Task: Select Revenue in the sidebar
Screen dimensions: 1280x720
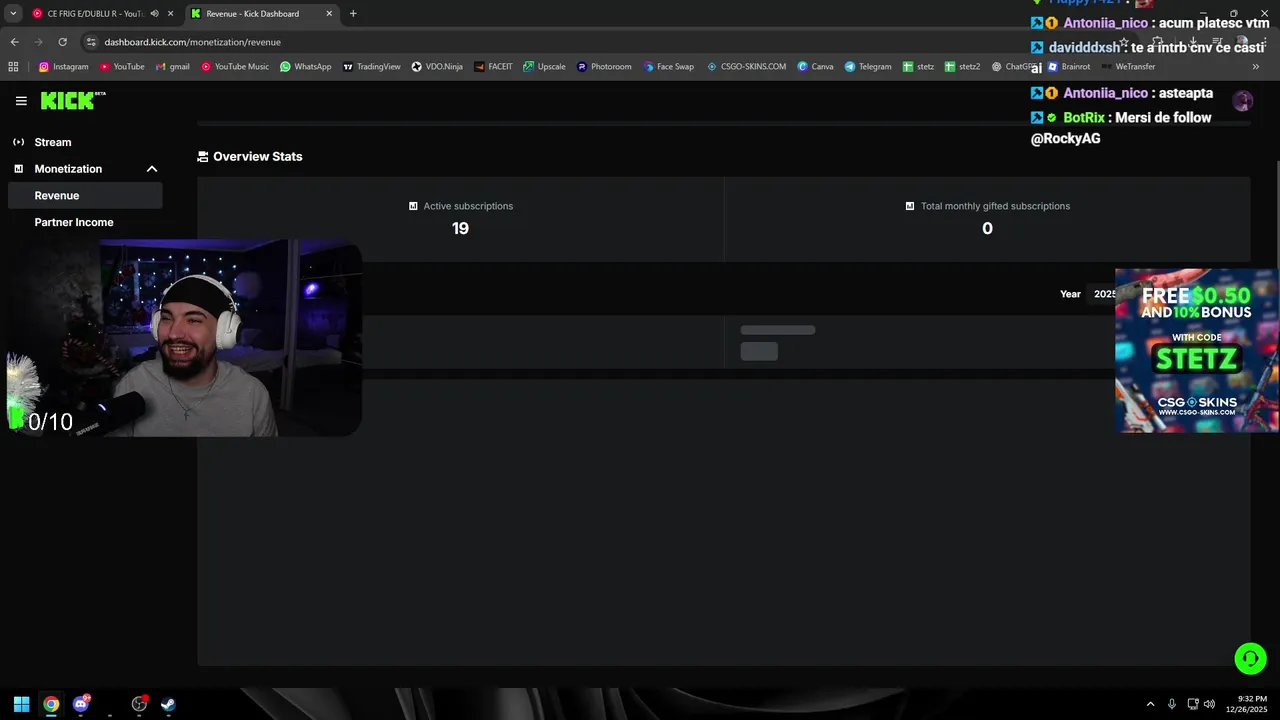Action: click(84, 196)
